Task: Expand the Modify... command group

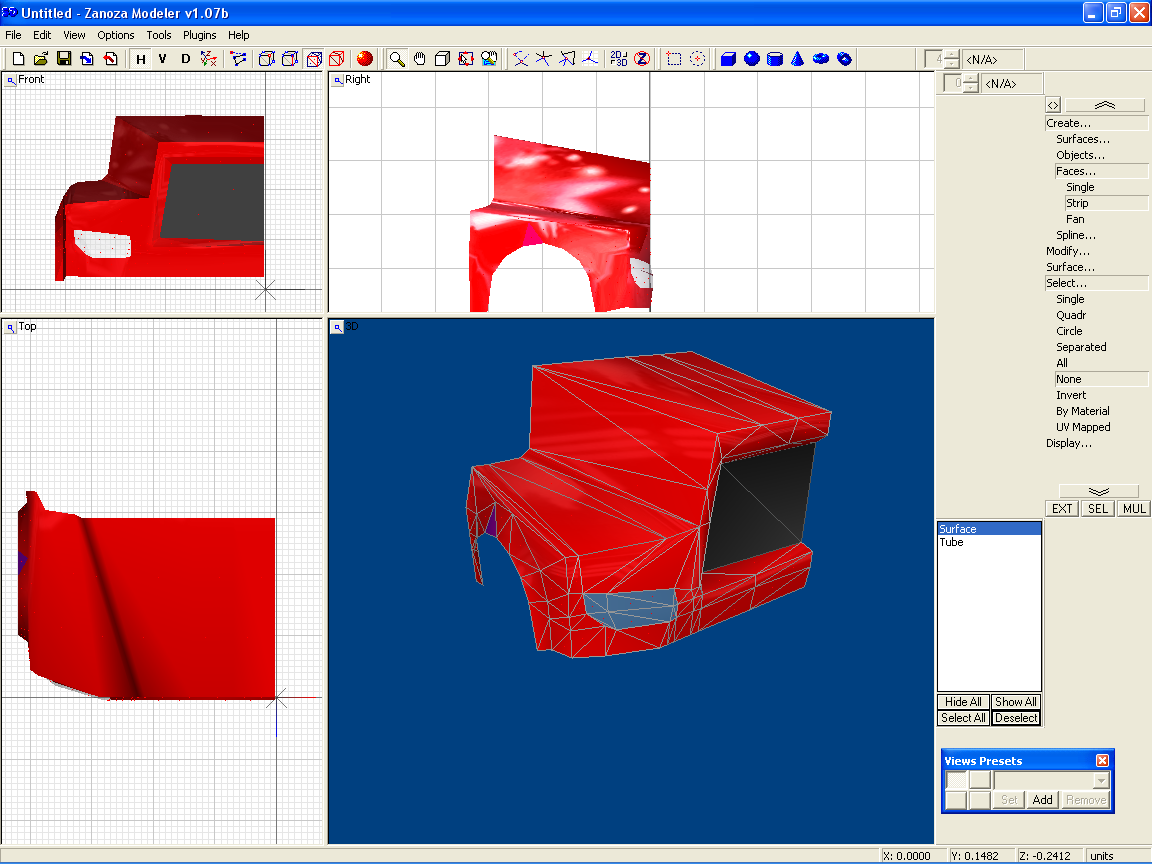Action: 1068,251
